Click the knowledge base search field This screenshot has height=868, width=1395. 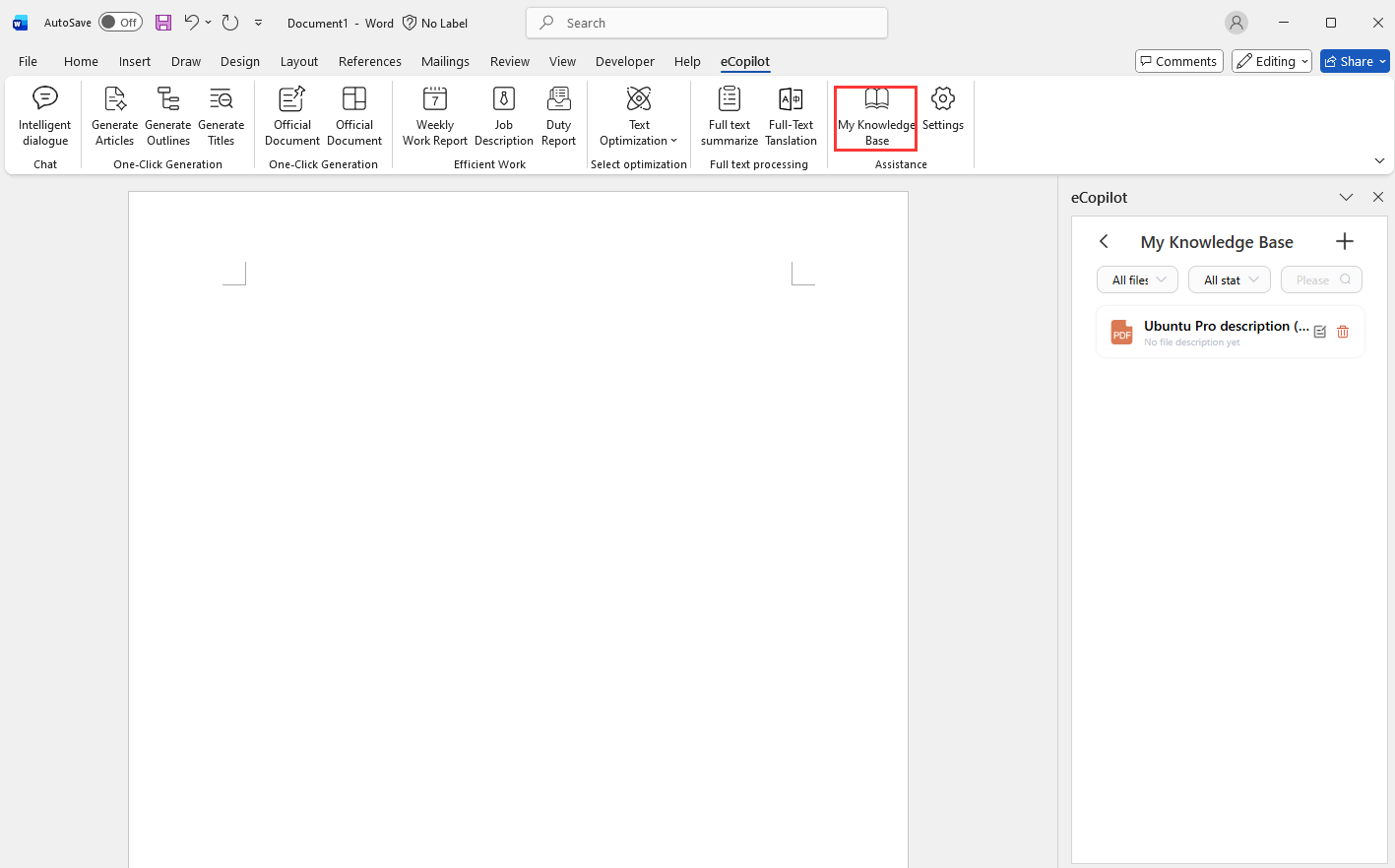(1314, 280)
